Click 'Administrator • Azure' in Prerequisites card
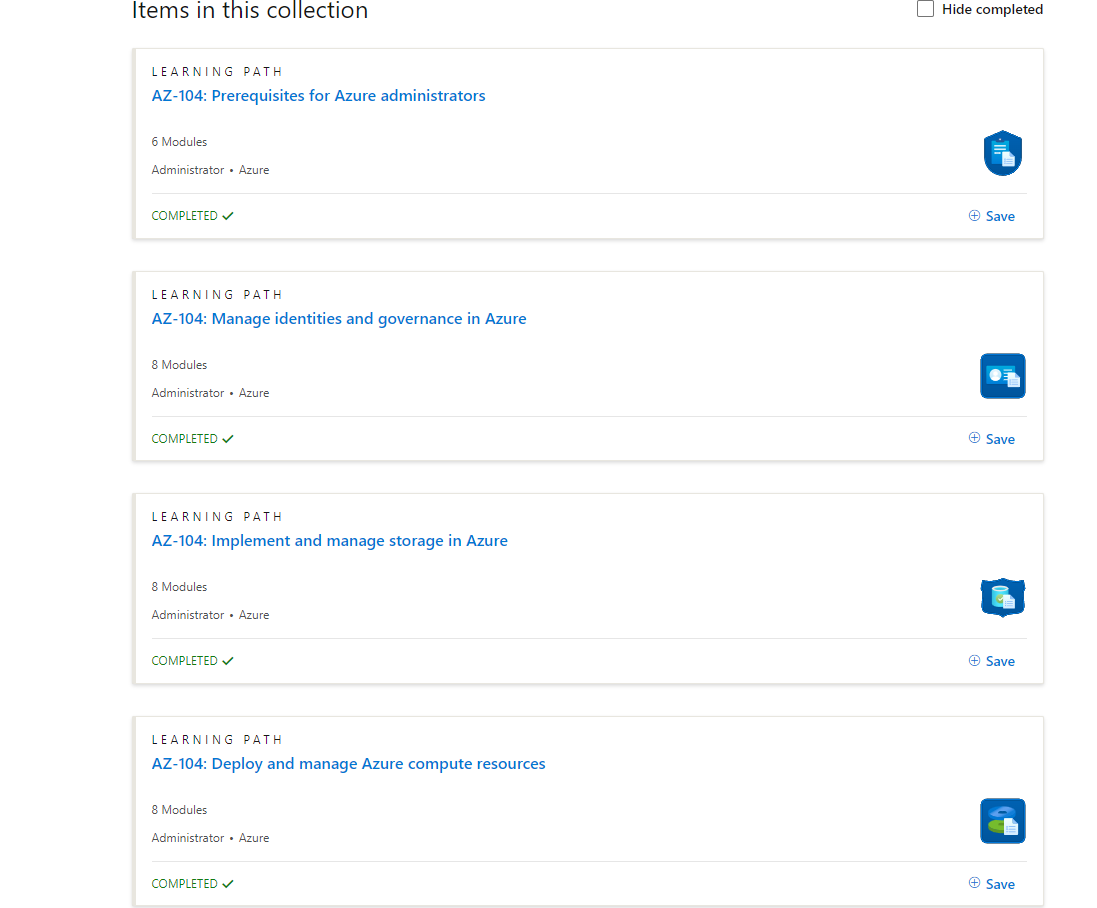Viewport: 1097px width, 908px height. (210, 170)
